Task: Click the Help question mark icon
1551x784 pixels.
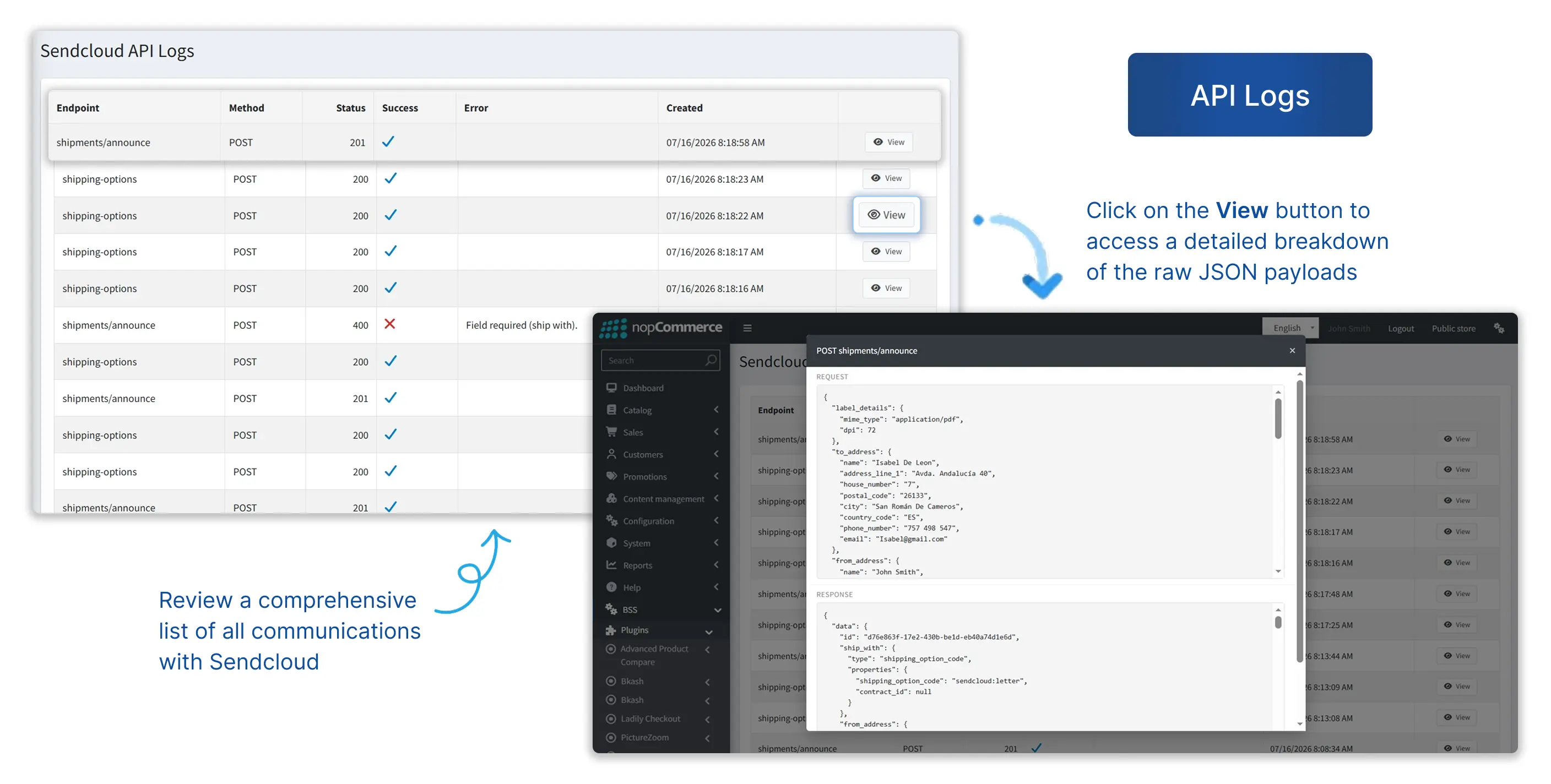Action: point(611,587)
